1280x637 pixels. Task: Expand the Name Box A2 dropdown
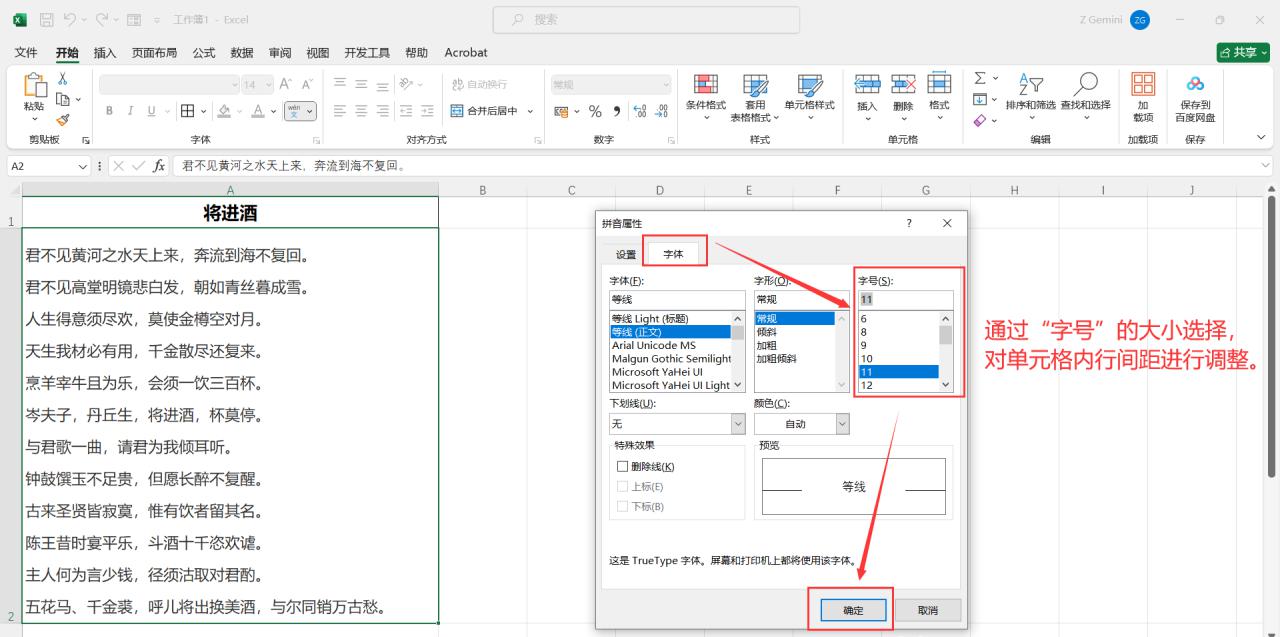coord(83,166)
